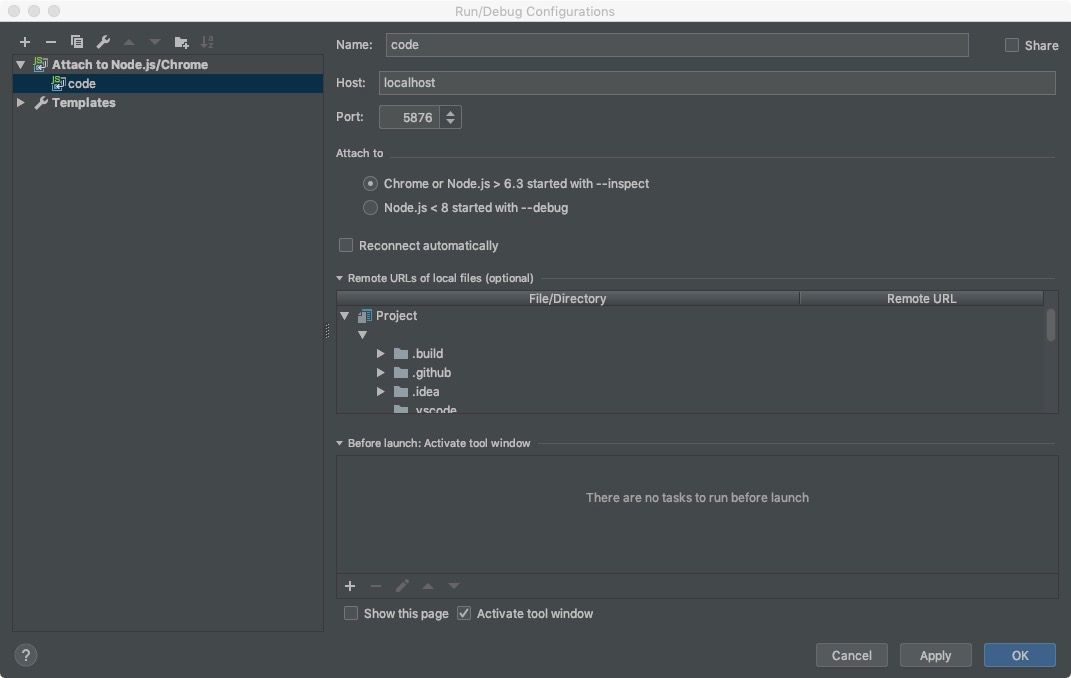Click the Host input field
1071x678 pixels.
[700, 83]
